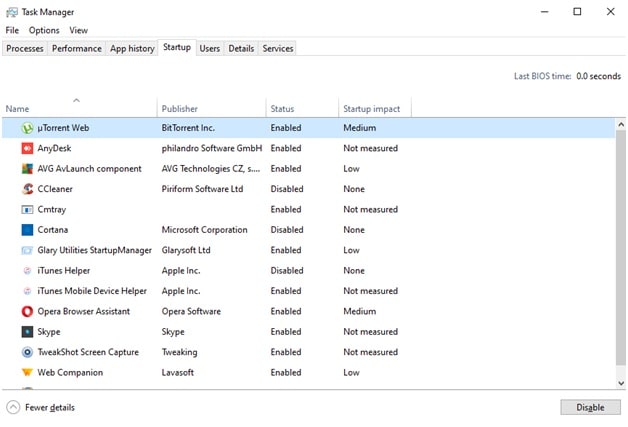628x427 pixels.
Task: Sort by the Status column header
Action: click(302, 107)
